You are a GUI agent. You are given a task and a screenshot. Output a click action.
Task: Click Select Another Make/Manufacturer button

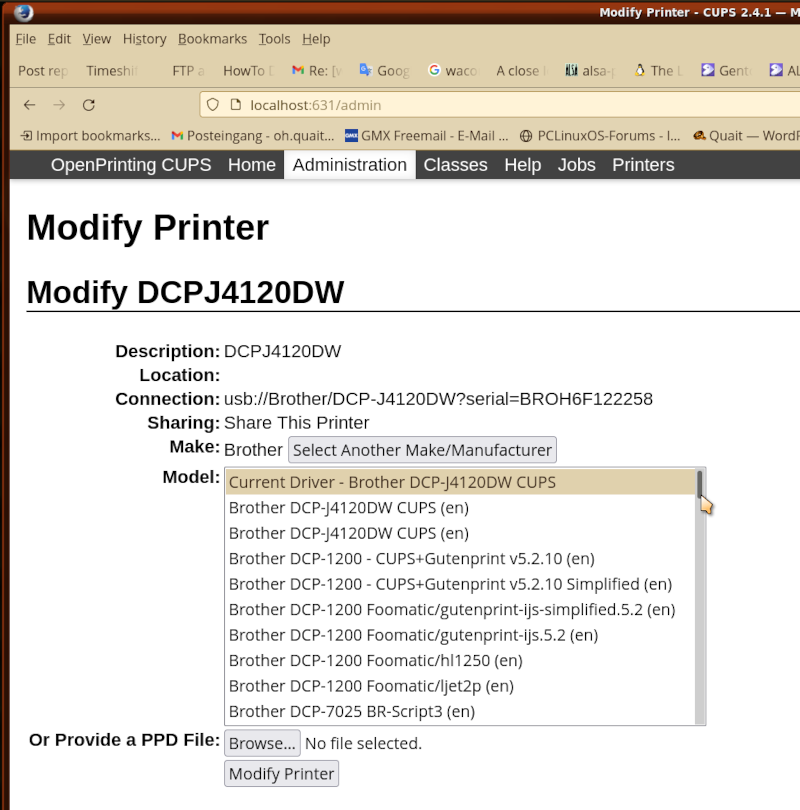coord(422,450)
